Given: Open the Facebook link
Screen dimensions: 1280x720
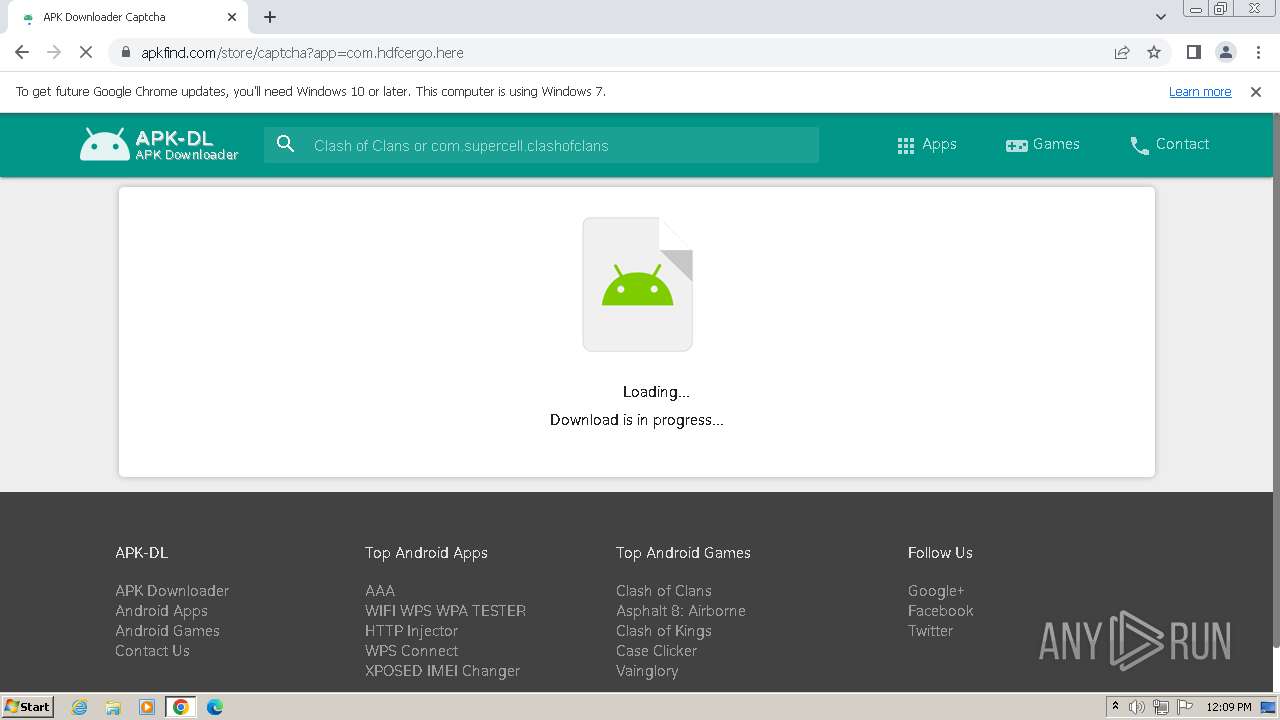Looking at the screenshot, I should (940, 611).
